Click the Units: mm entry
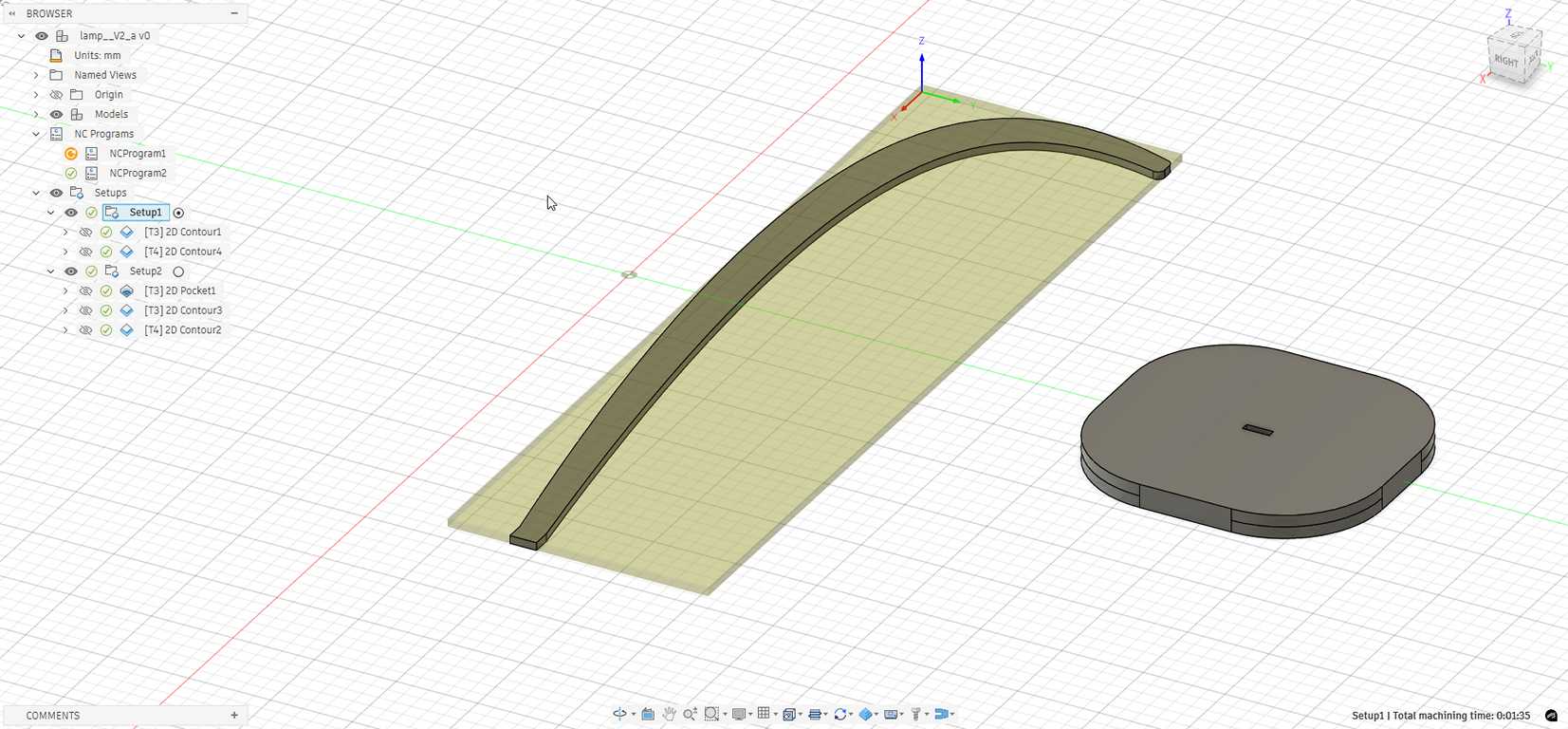 tap(98, 56)
